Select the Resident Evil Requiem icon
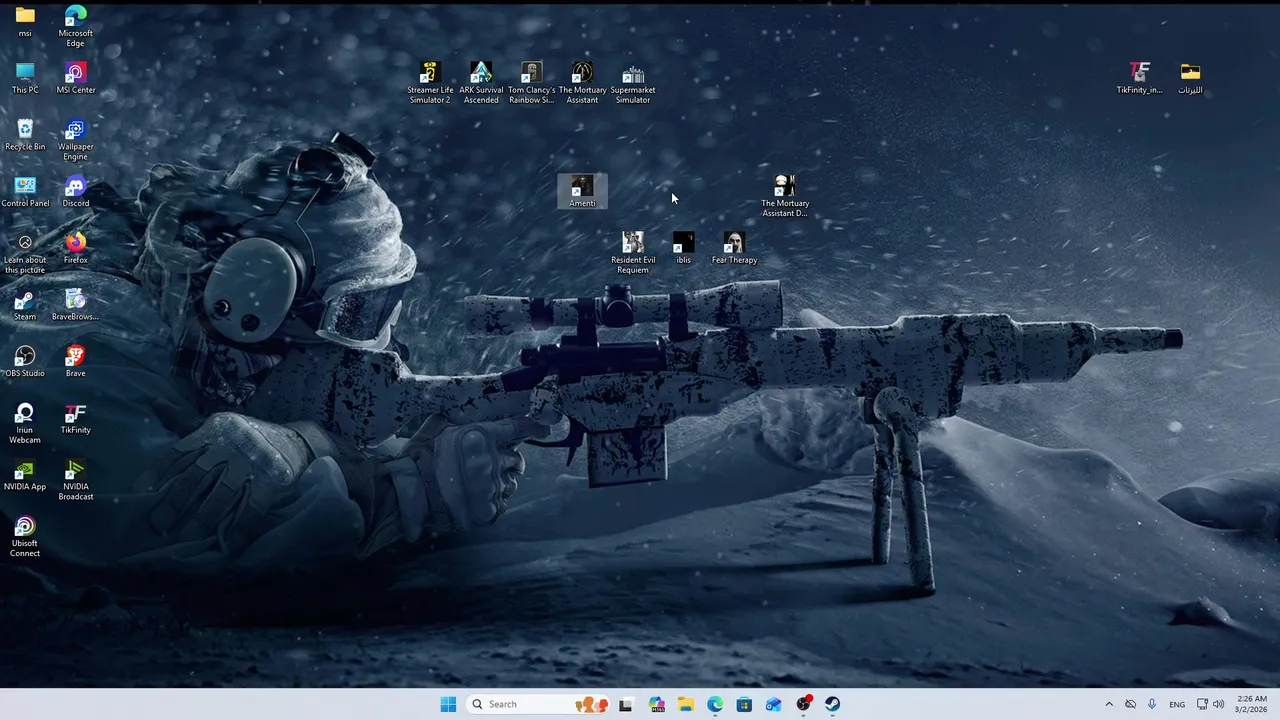Viewport: 1280px width, 720px height. pos(633,253)
